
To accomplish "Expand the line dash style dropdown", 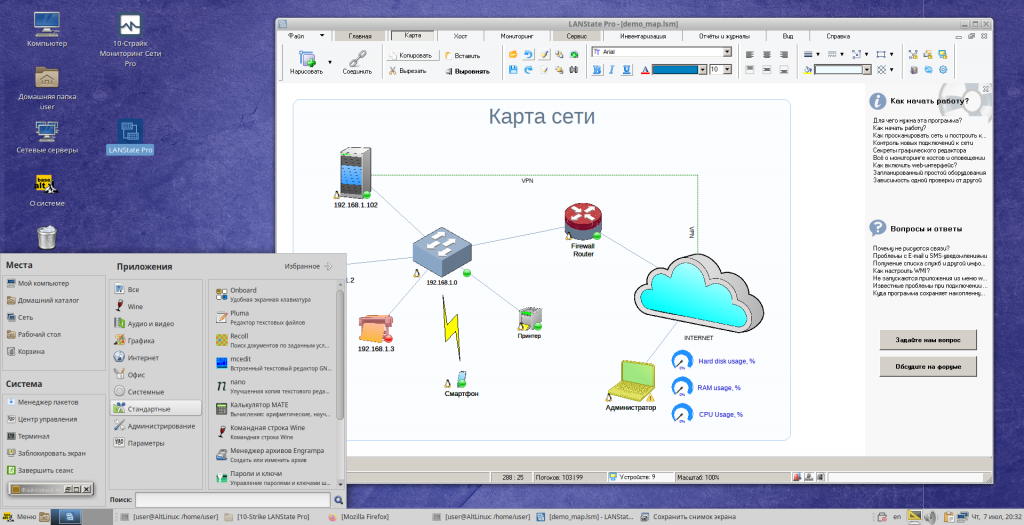I will (842, 54).
